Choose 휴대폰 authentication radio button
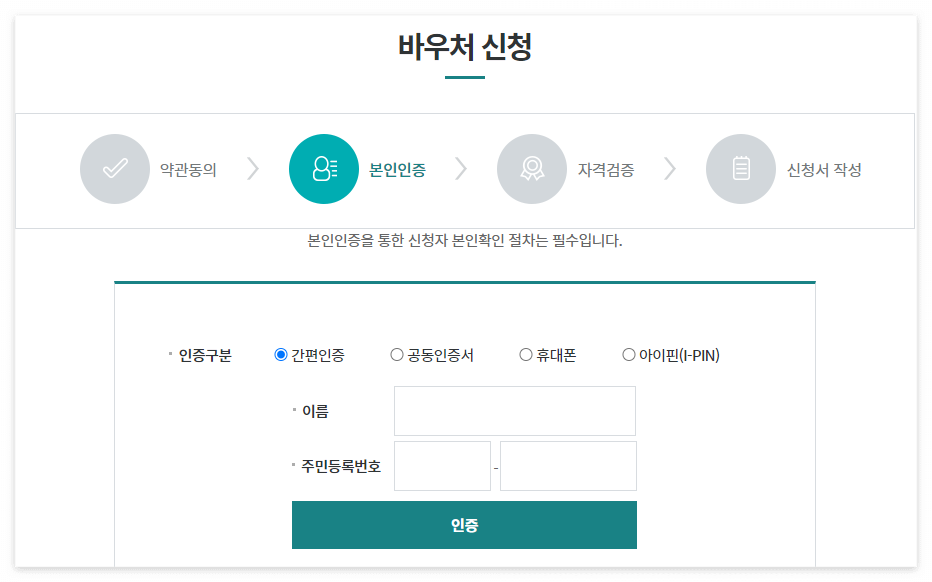Screen dimensions: 932x582 click(525, 355)
